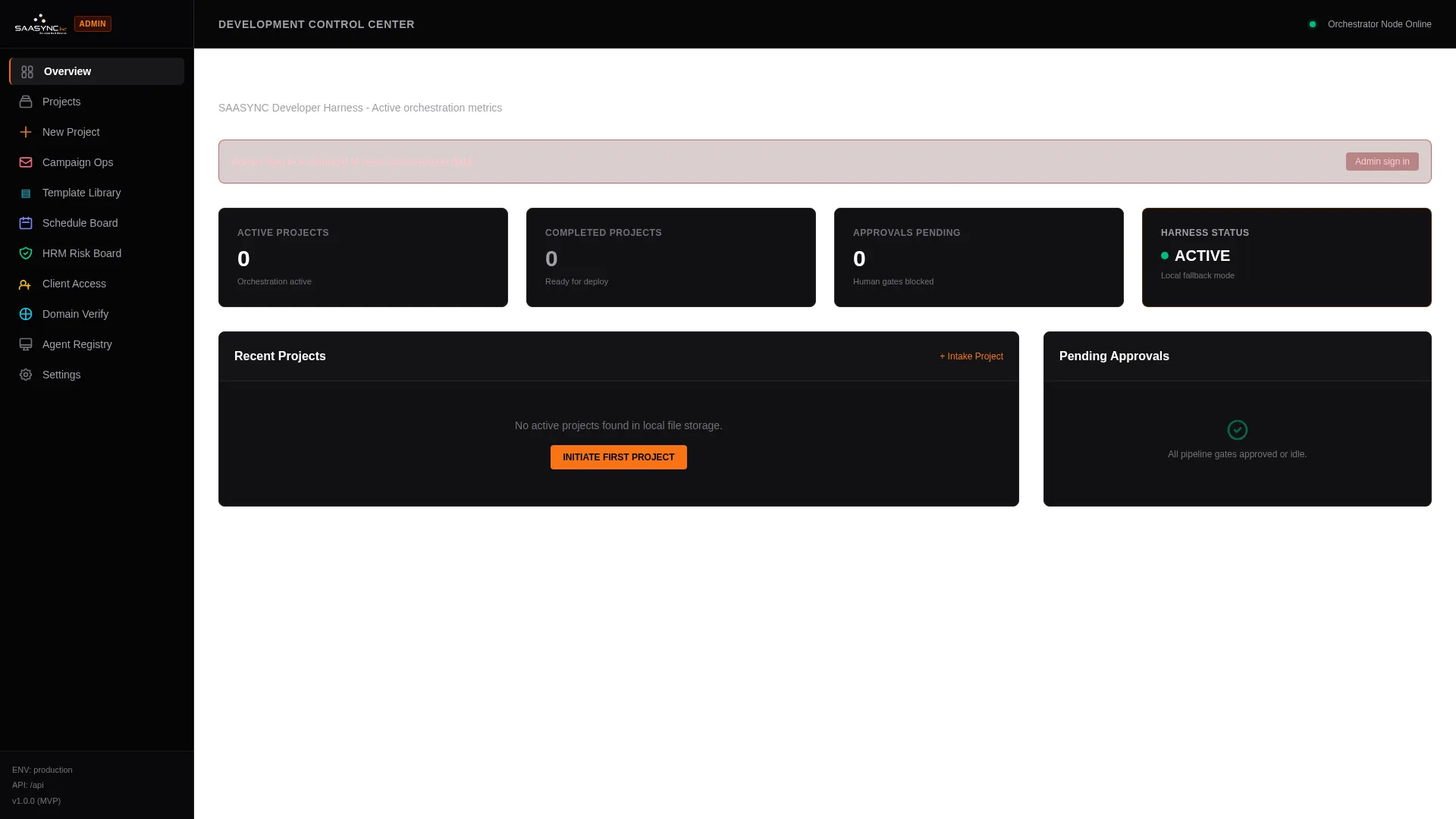Open the Settings page
The width and height of the screenshot is (1456, 819).
[97, 375]
